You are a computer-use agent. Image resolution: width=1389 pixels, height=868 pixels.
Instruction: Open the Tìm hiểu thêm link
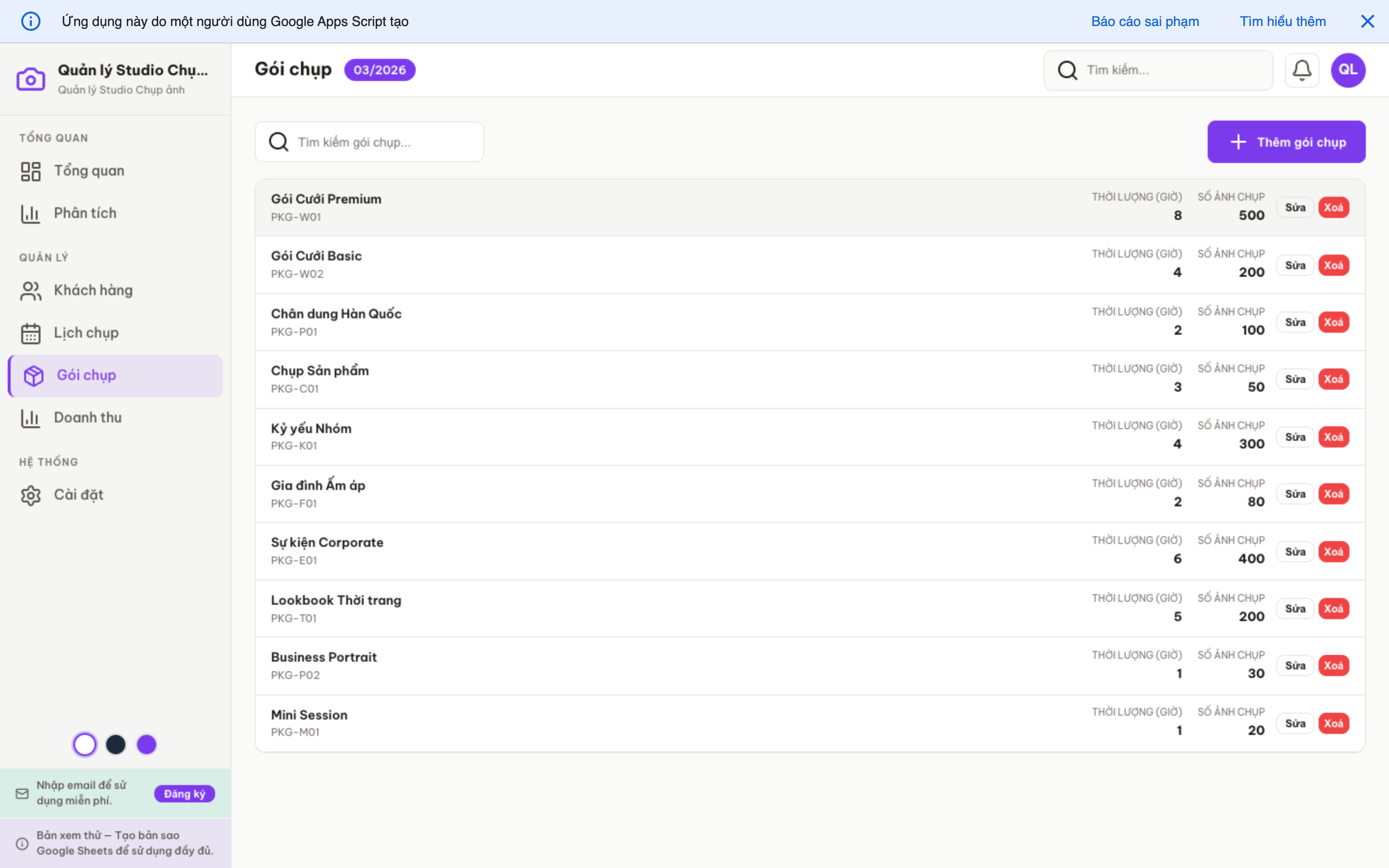pos(1283,21)
